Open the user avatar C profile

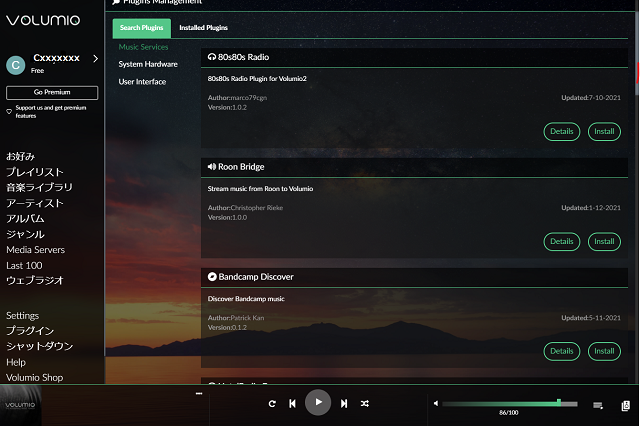(x=16, y=65)
